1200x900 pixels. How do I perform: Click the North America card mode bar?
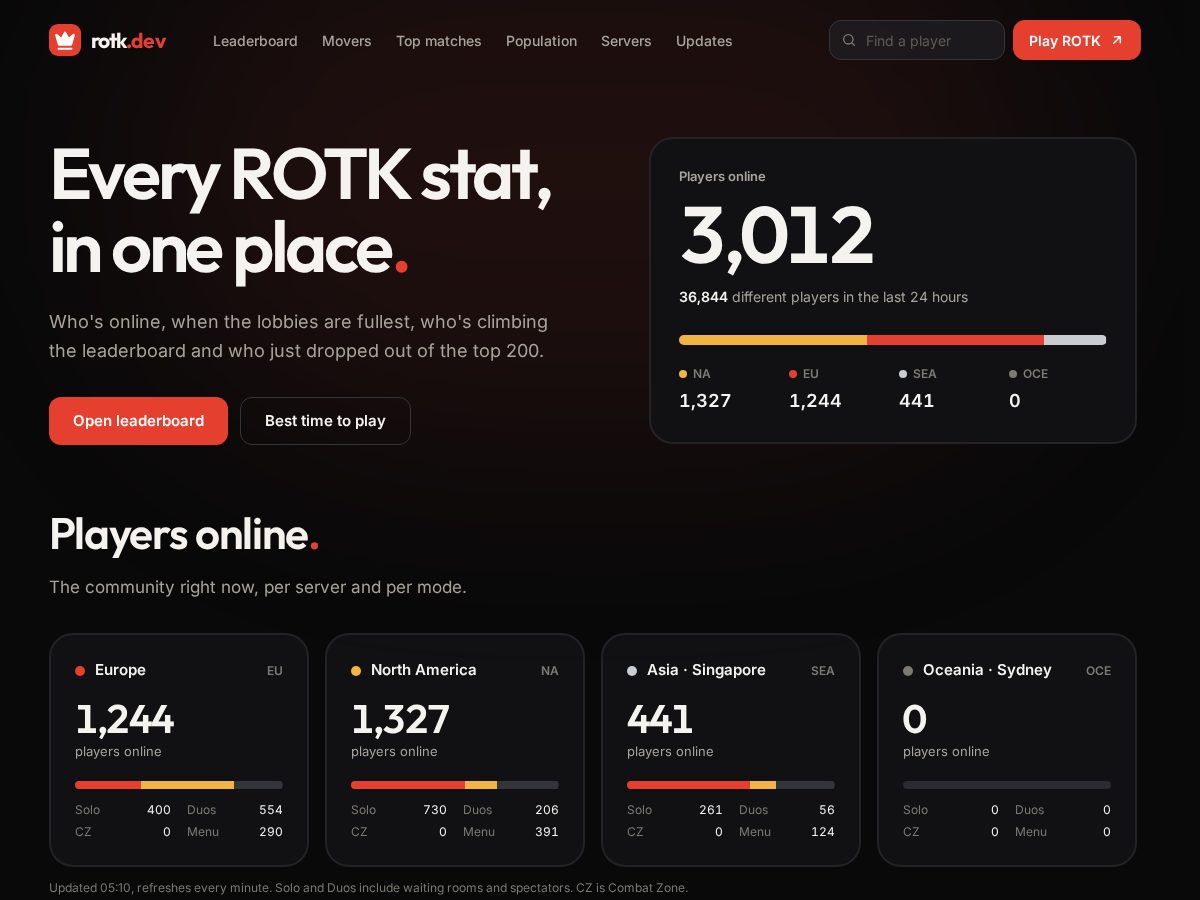455,785
